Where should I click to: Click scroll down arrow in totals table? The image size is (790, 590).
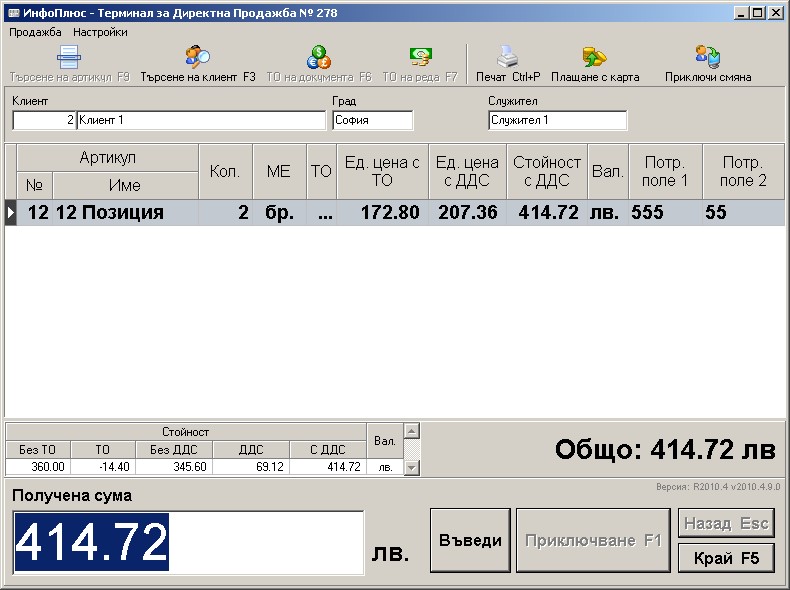[x=412, y=468]
